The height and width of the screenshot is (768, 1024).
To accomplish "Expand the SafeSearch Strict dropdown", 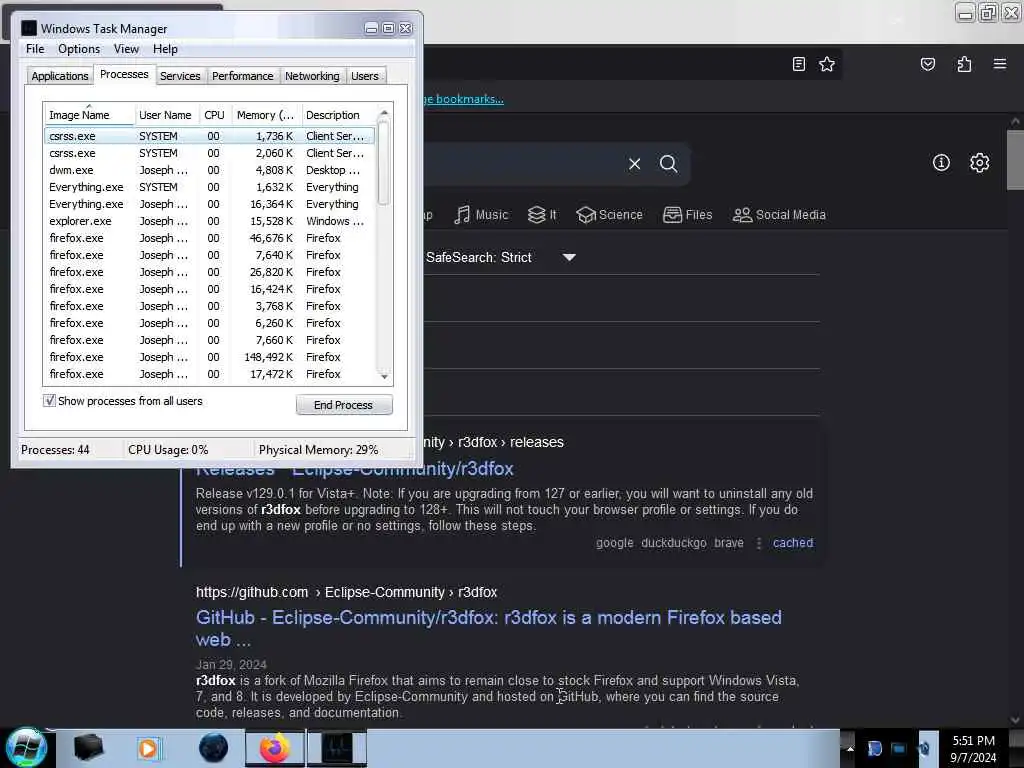I will 569,257.
